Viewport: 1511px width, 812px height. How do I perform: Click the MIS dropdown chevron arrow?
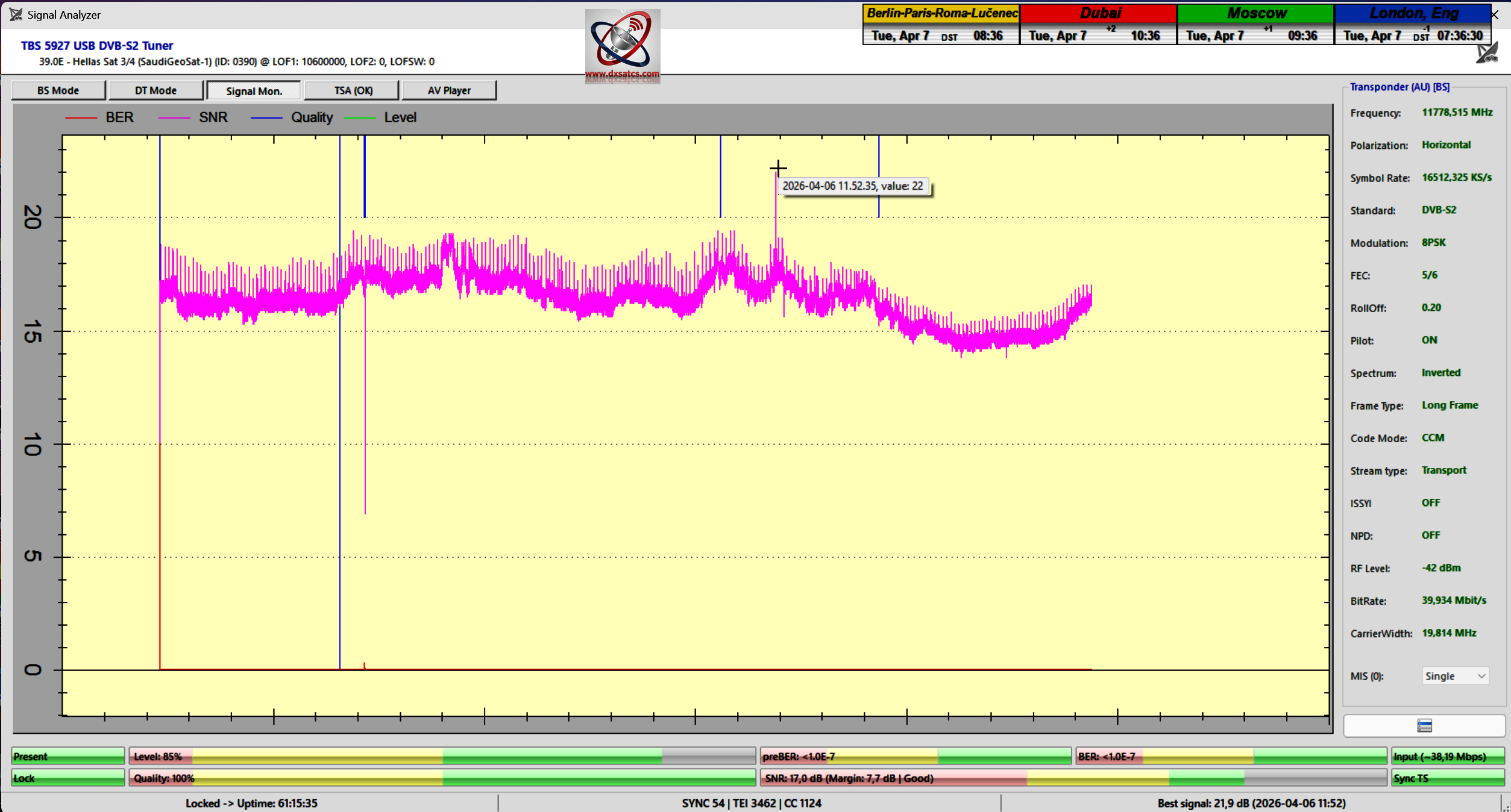[x=1481, y=676]
